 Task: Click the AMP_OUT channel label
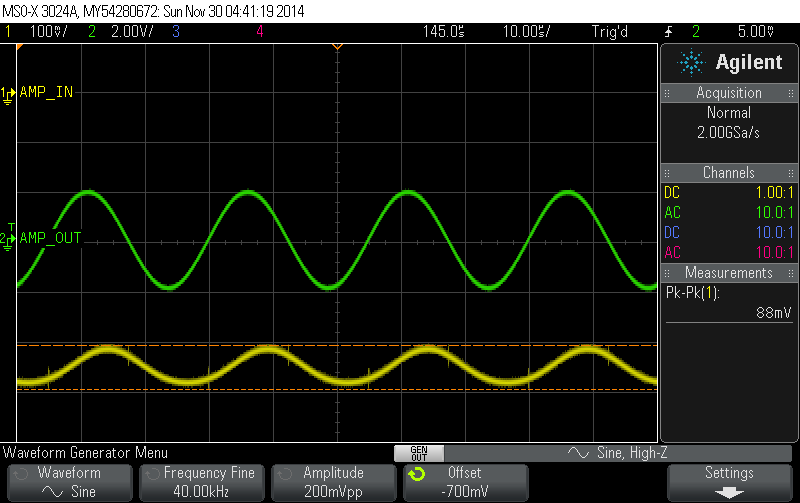[x=51, y=238]
